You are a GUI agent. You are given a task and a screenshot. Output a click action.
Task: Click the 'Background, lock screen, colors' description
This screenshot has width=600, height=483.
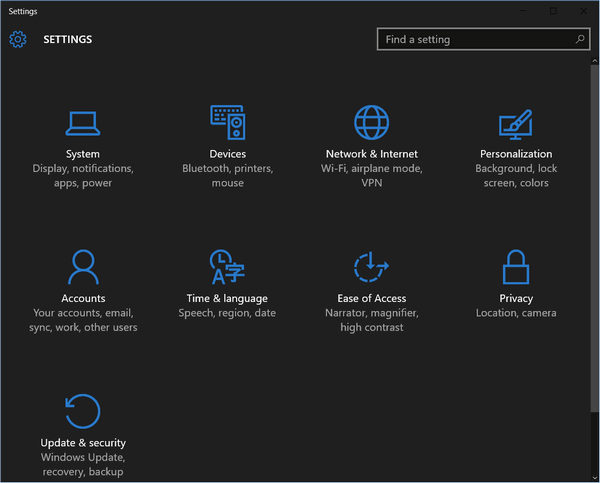pos(516,176)
